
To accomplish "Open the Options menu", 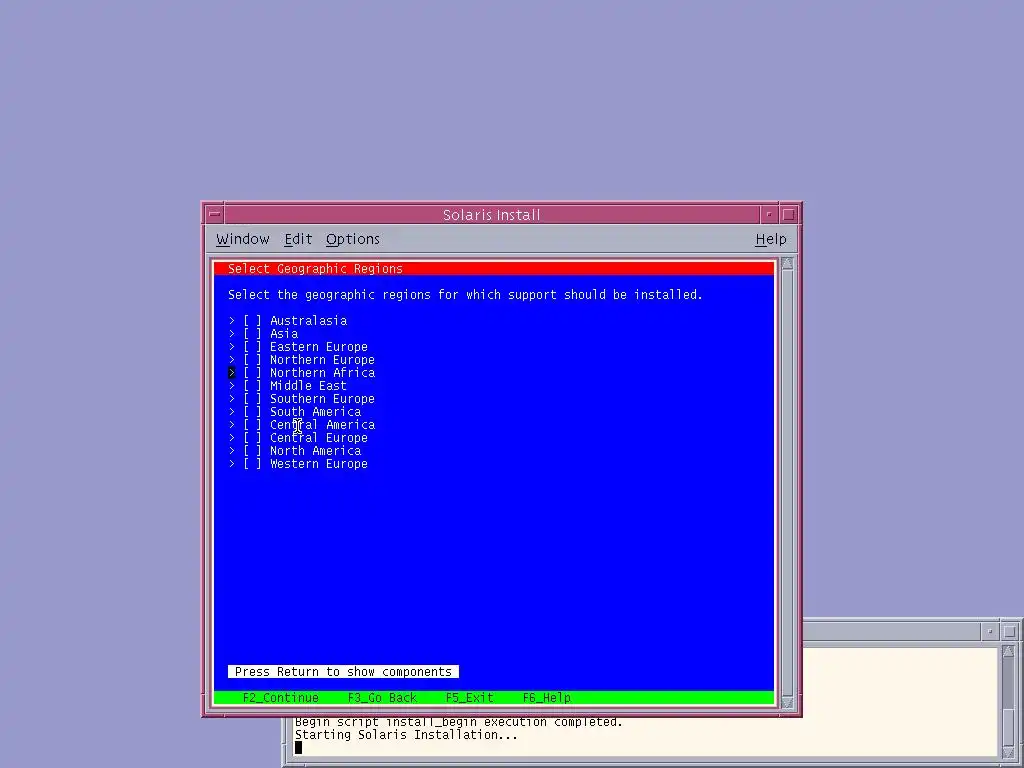I will (x=353, y=240).
